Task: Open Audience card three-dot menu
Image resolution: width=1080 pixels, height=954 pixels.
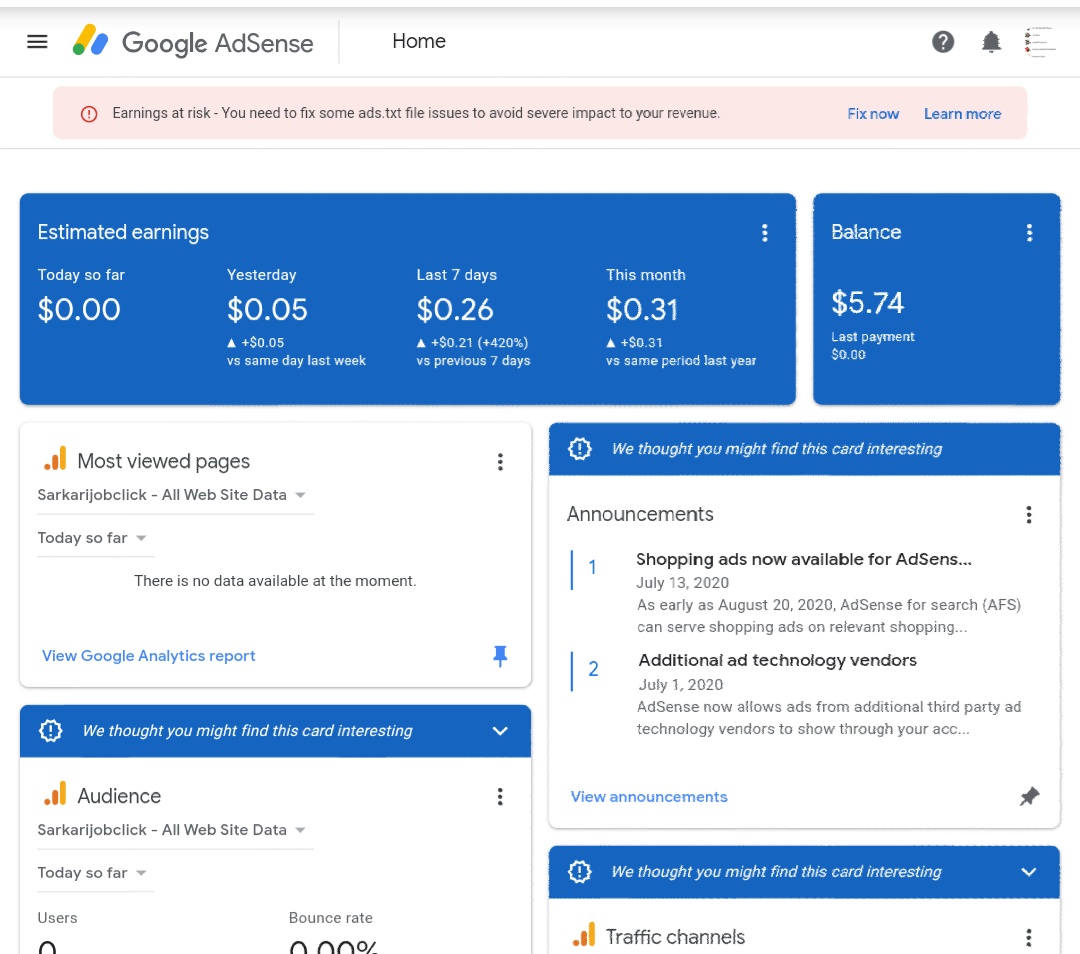Action: [500, 797]
